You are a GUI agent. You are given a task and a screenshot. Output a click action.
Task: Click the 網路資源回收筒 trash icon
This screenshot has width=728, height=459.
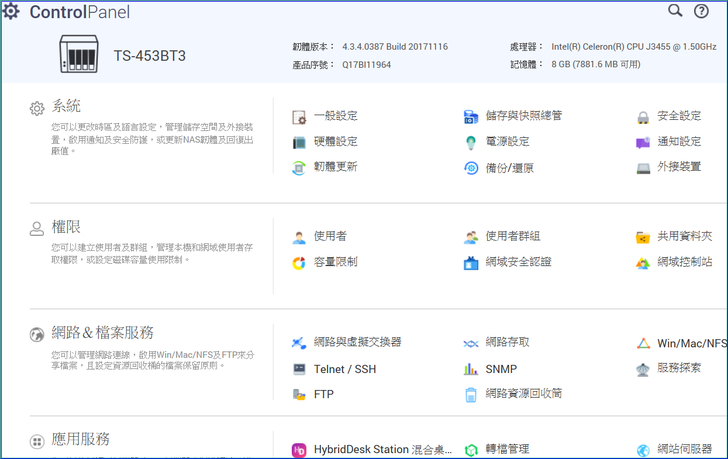(x=471, y=395)
